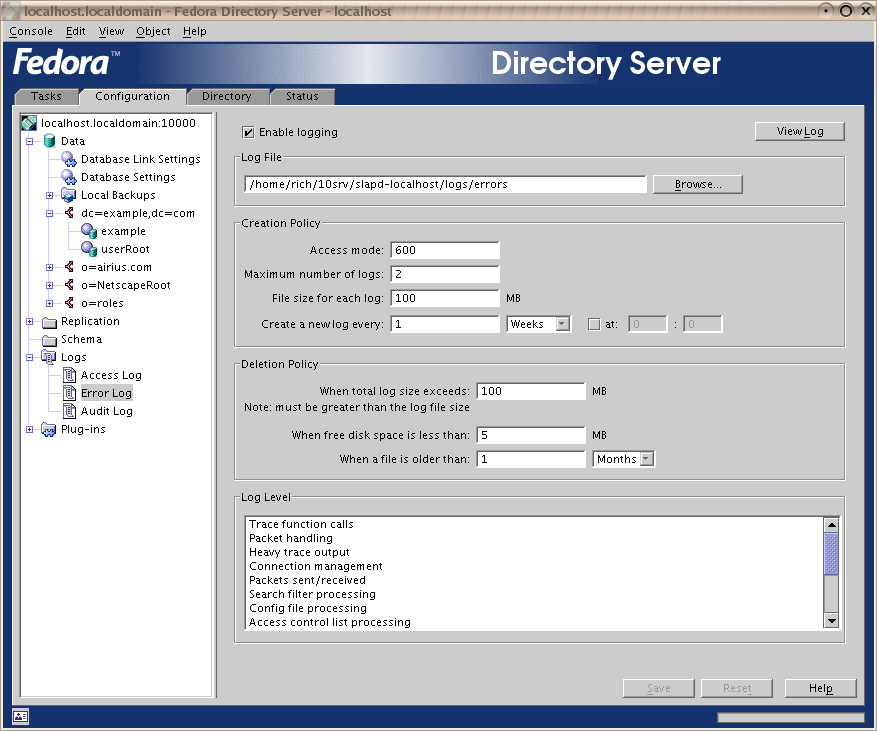Expand the o=roles node
Viewport: 877px width, 731px height.
pyautogui.click(x=49, y=303)
